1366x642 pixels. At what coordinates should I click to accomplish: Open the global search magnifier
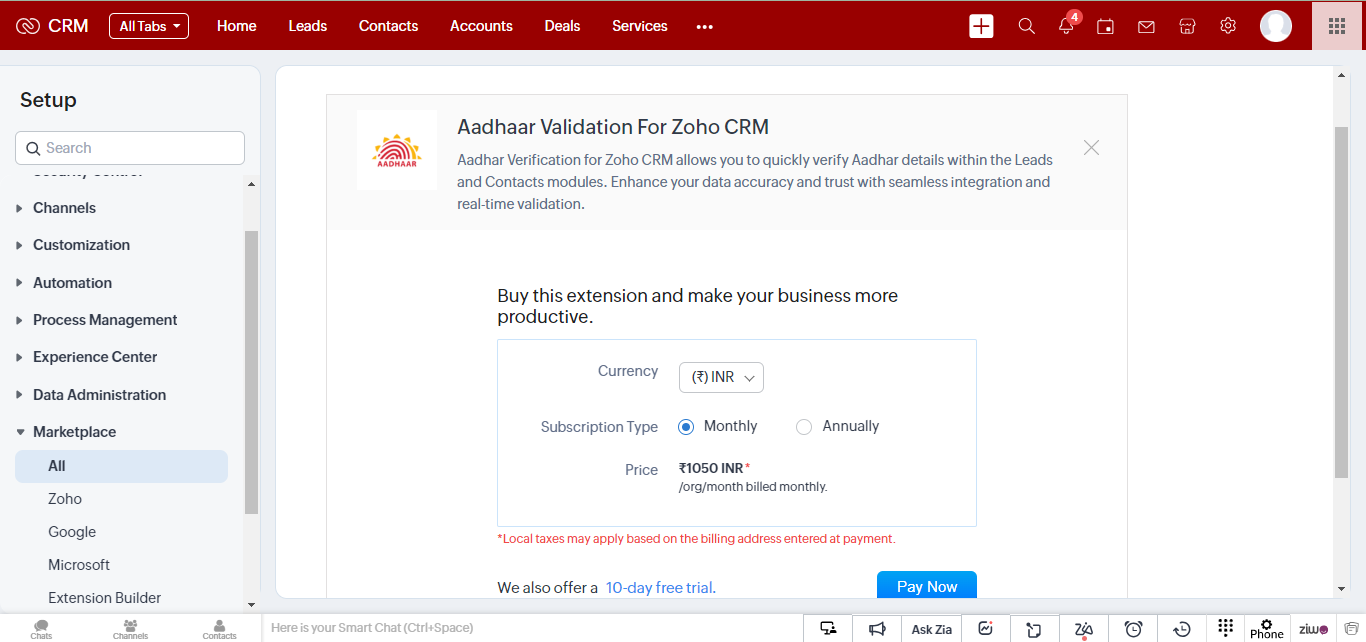click(1026, 26)
